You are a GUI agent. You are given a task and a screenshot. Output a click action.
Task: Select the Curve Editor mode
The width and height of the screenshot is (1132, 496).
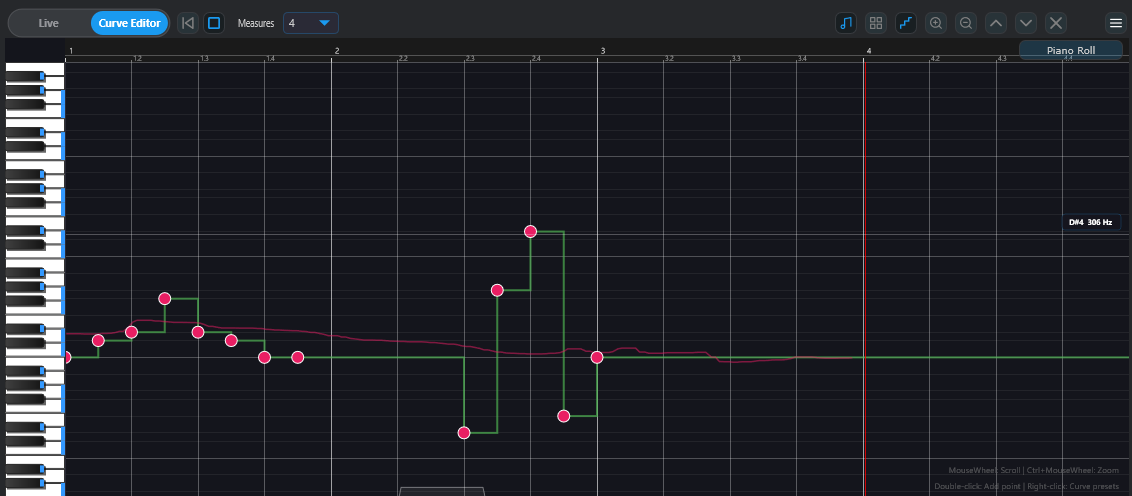[x=130, y=23]
